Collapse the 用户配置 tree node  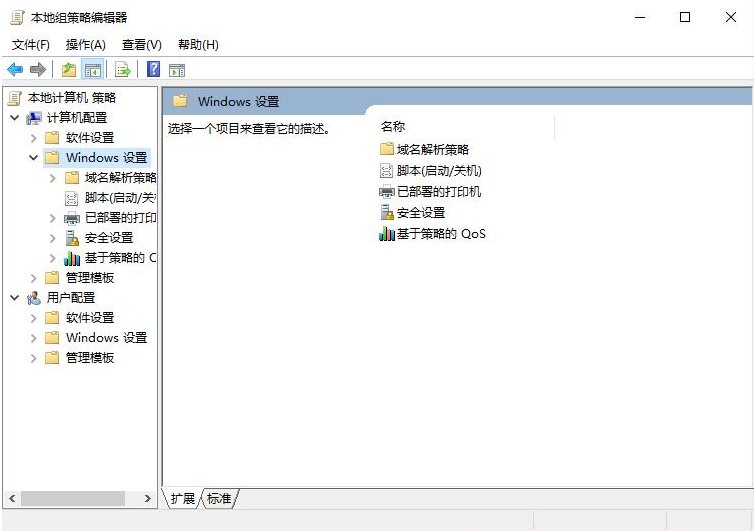coord(15,298)
